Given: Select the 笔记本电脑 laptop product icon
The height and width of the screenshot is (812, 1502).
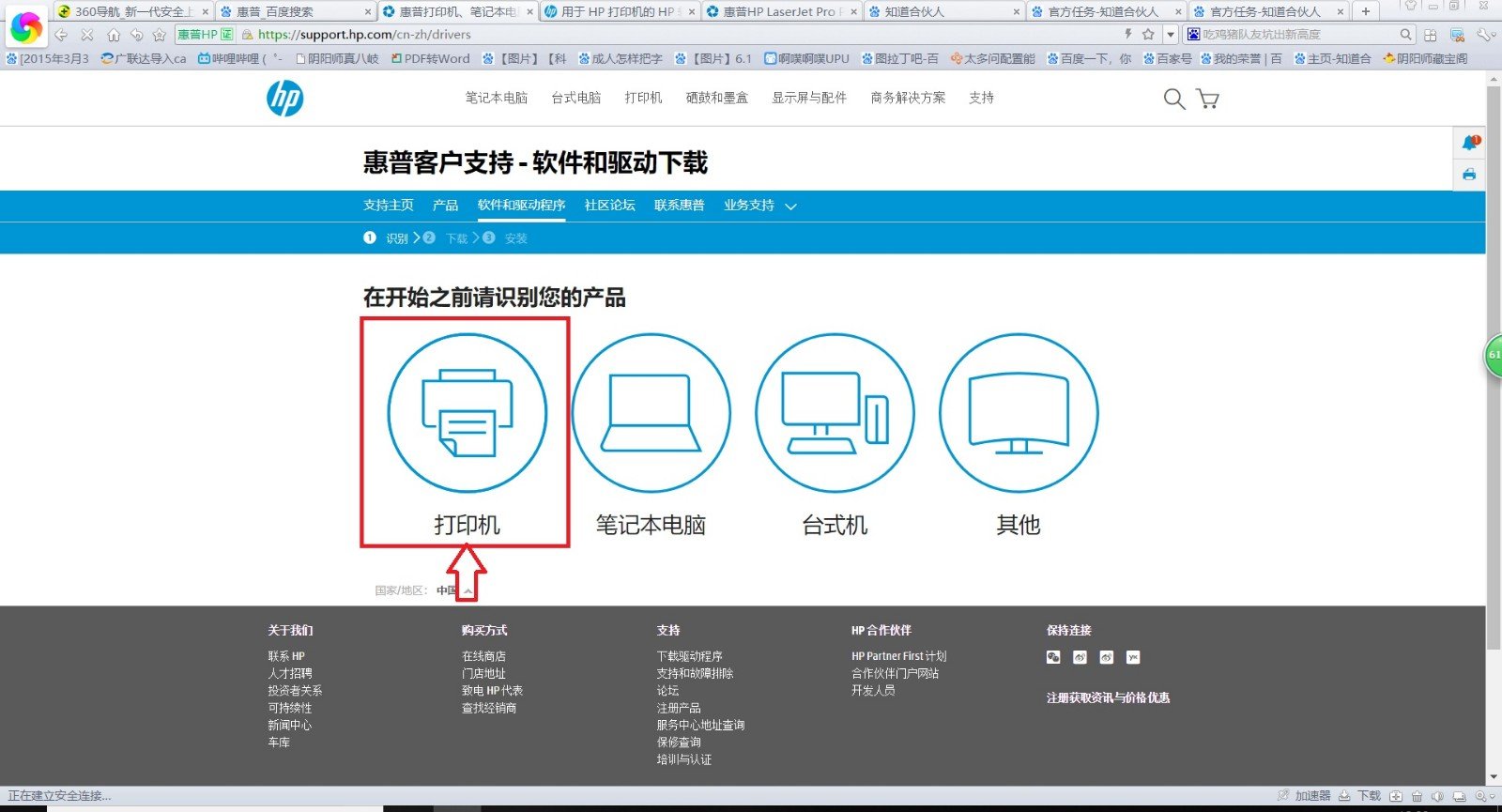Looking at the screenshot, I should 651,413.
